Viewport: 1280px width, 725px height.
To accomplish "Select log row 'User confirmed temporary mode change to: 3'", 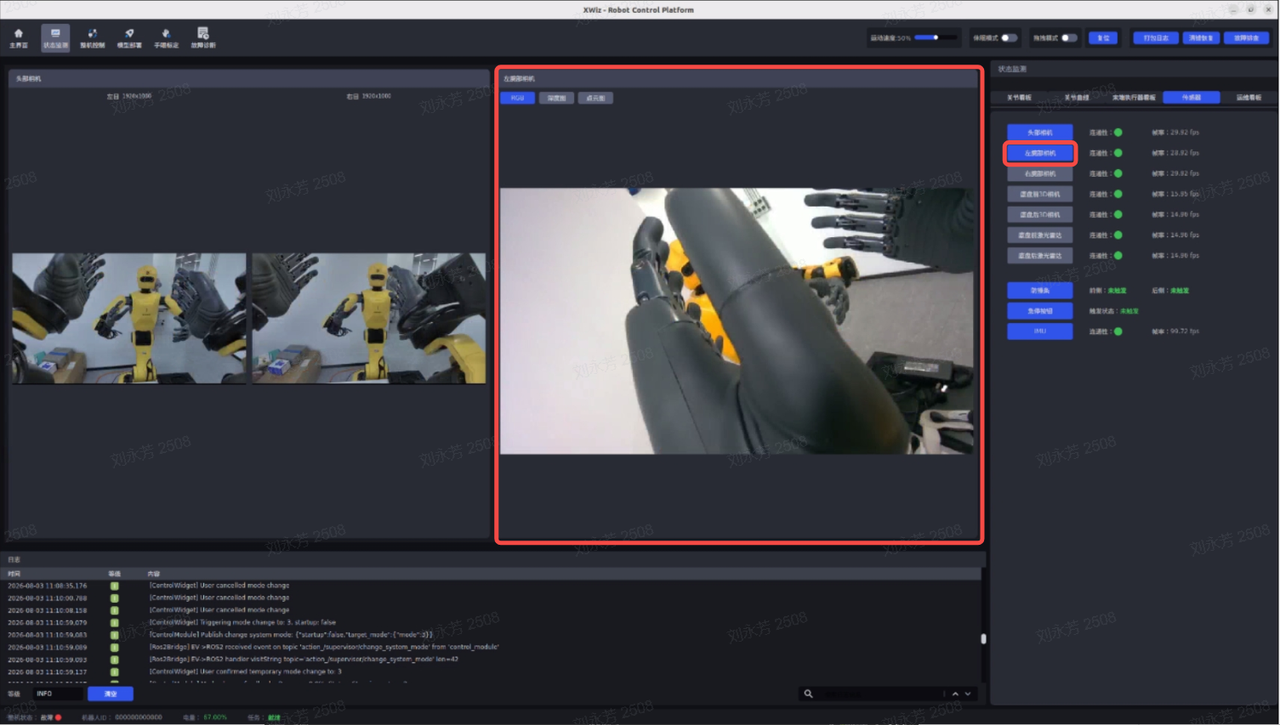I will [493, 672].
